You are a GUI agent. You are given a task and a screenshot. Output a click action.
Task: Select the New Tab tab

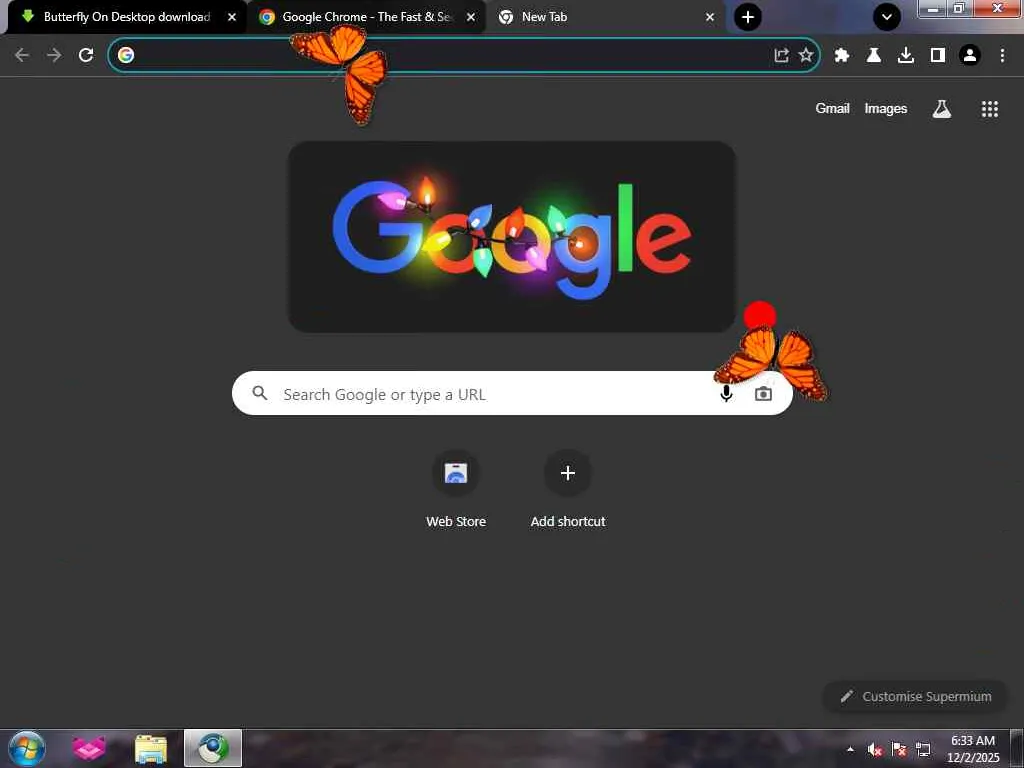(x=606, y=17)
